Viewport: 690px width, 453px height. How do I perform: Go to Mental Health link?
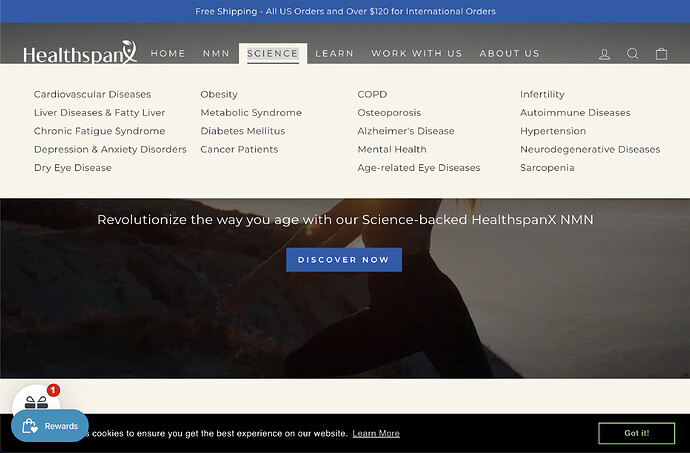[x=392, y=150]
